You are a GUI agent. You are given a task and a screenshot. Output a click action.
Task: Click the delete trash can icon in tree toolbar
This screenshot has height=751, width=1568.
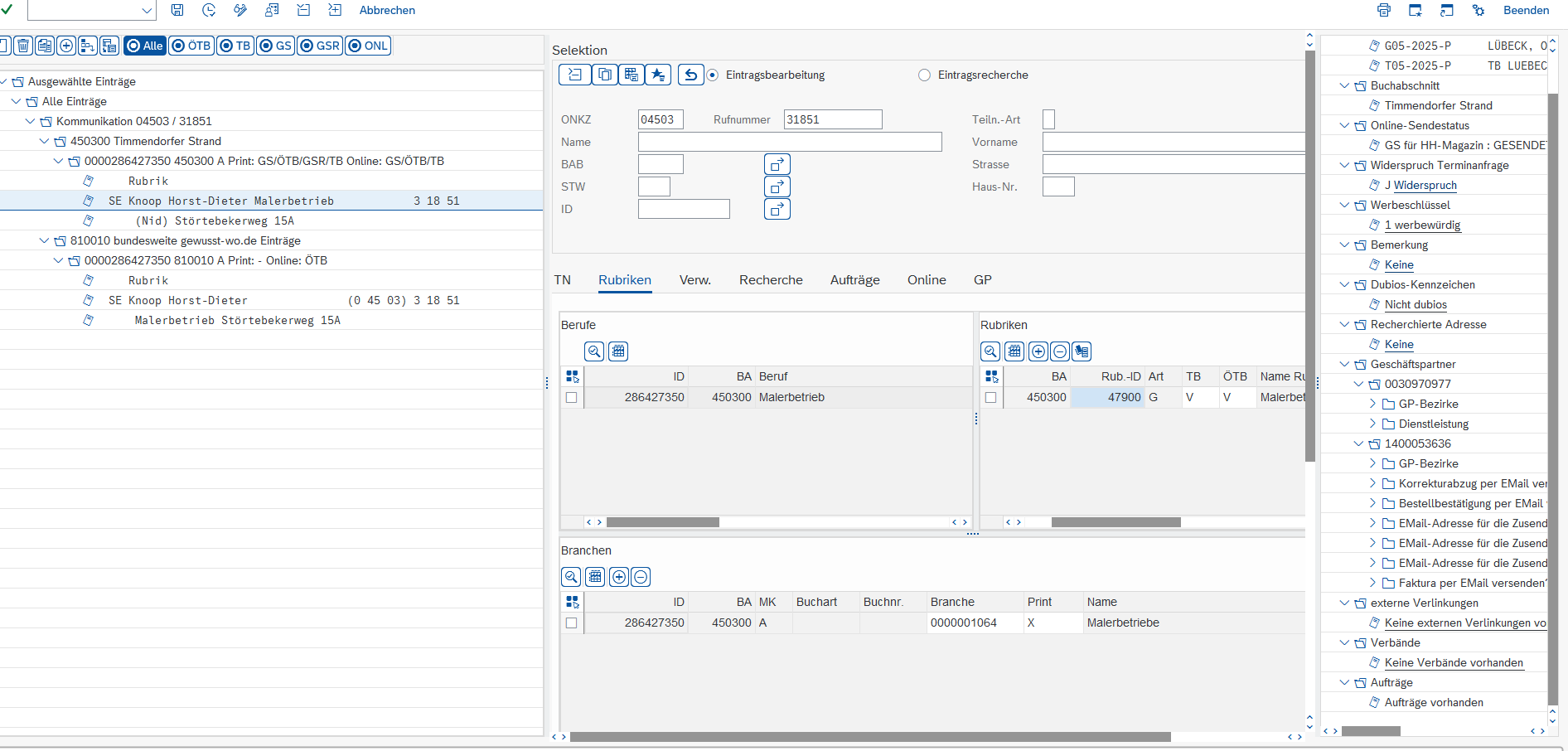click(x=23, y=46)
